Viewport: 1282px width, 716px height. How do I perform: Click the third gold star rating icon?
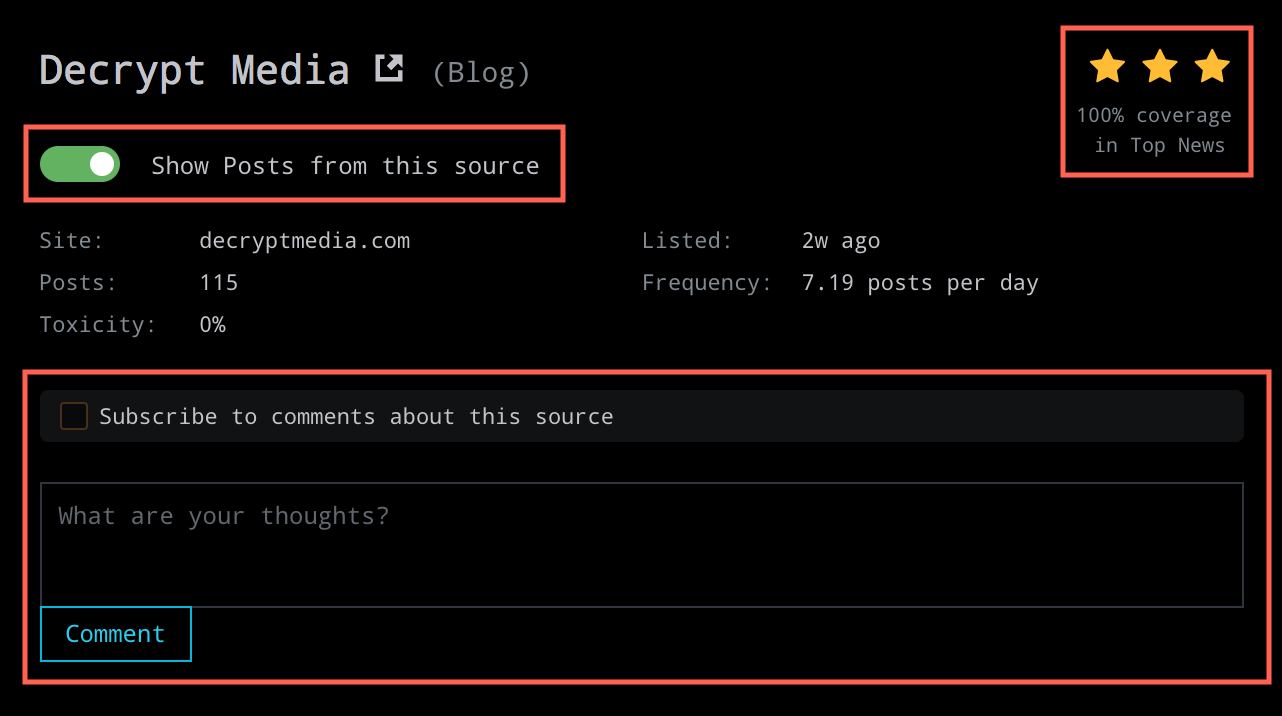tap(1212, 67)
